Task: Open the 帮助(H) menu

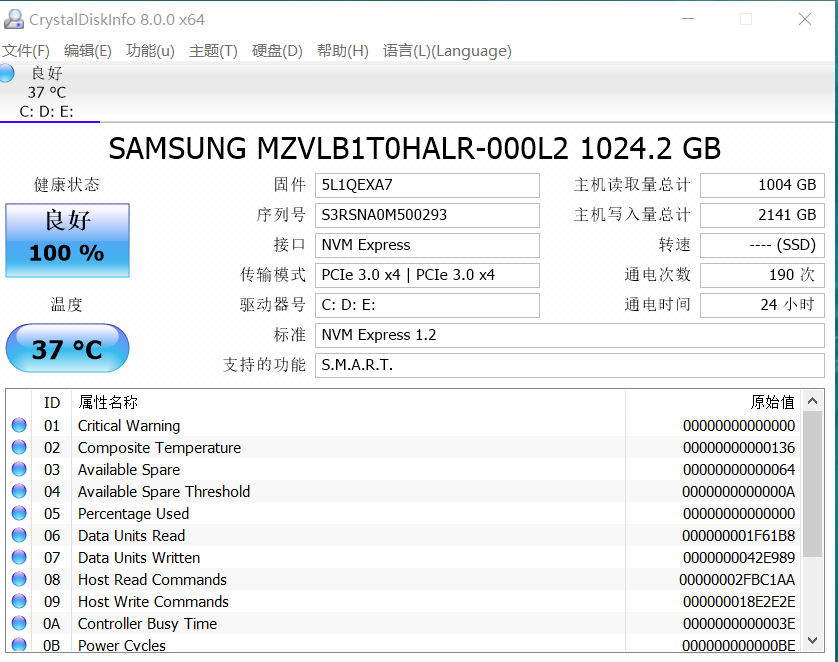Action: [x=343, y=51]
